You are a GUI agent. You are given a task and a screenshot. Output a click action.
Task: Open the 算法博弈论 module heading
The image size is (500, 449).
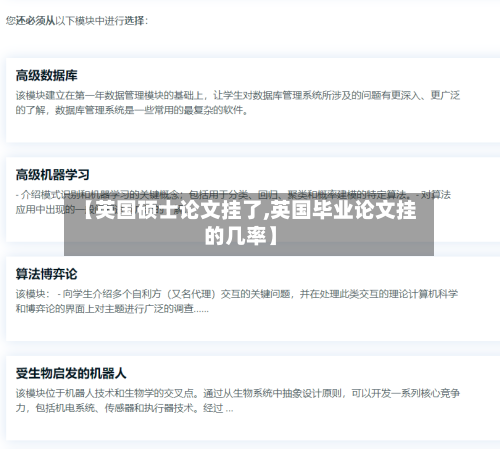[47, 274]
